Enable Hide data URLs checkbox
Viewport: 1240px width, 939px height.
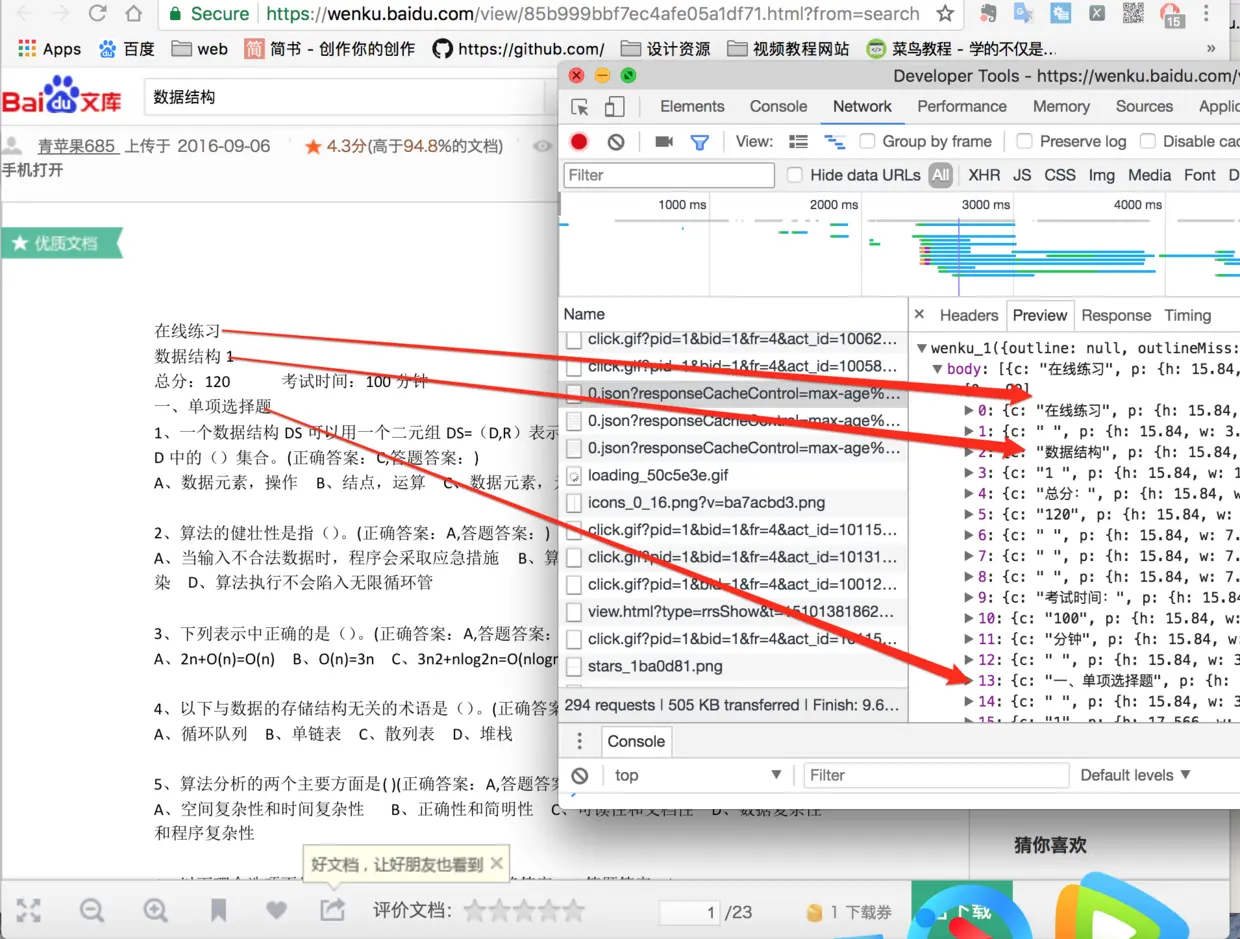[794, 175]
